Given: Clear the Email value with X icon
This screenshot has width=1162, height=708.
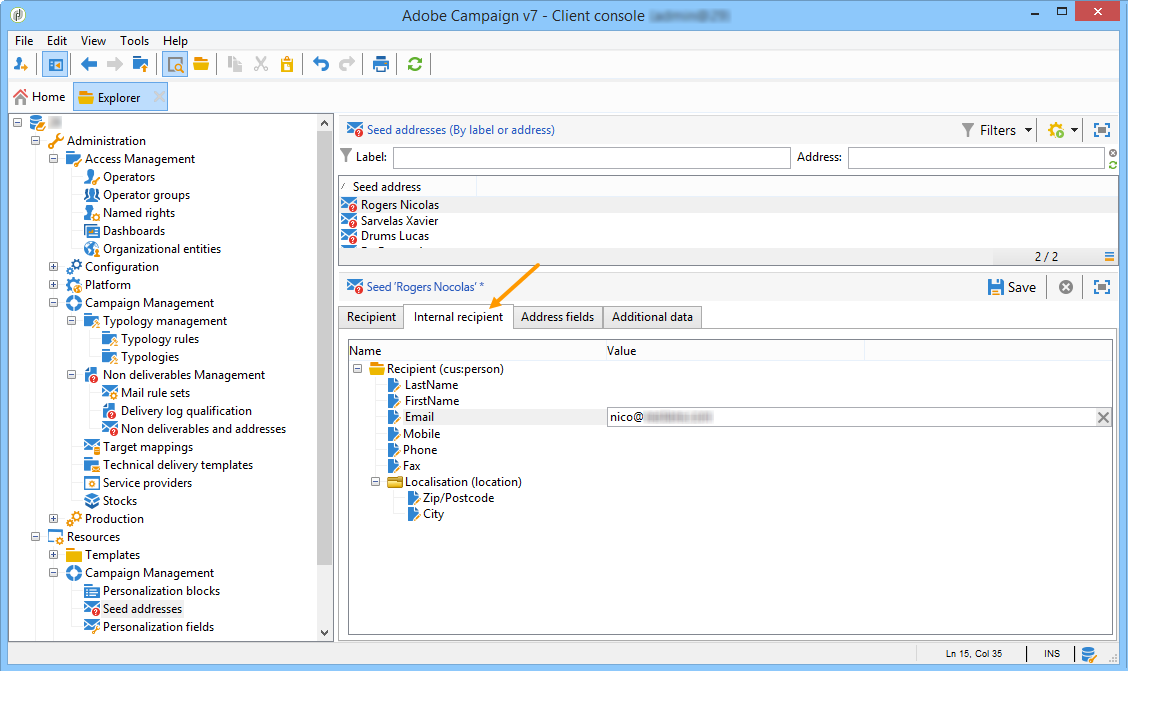Looking at the screenshot, I should 1103,417.
